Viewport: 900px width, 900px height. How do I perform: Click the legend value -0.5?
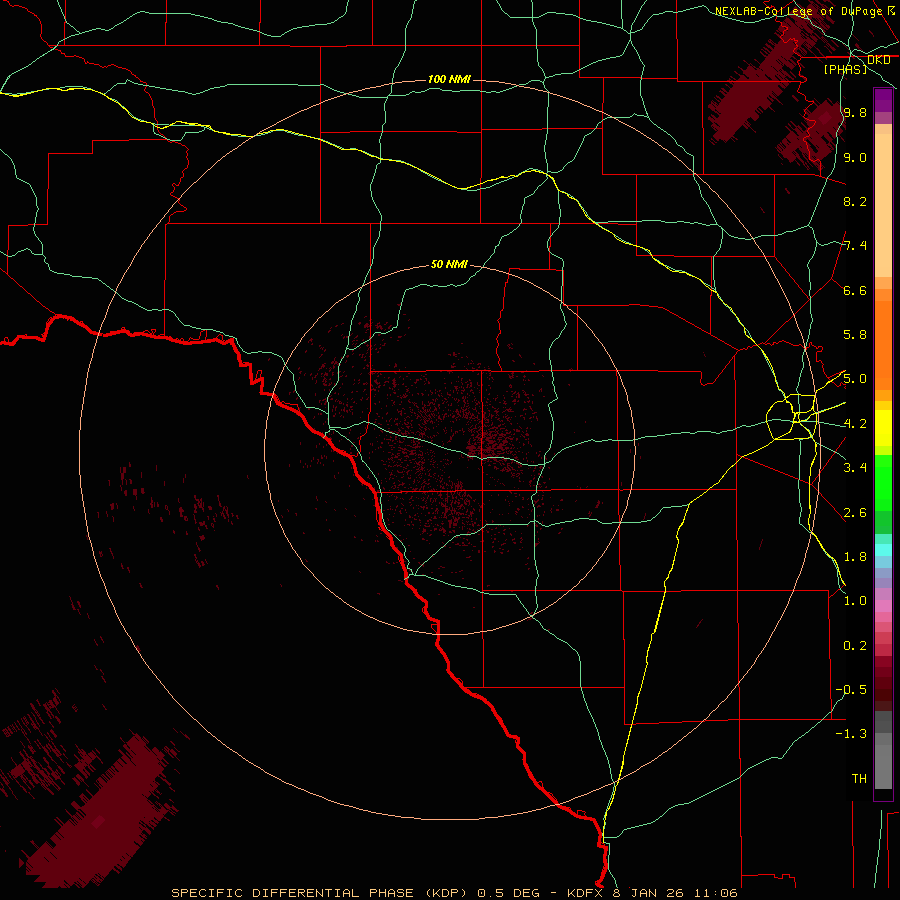coord(851,690)
